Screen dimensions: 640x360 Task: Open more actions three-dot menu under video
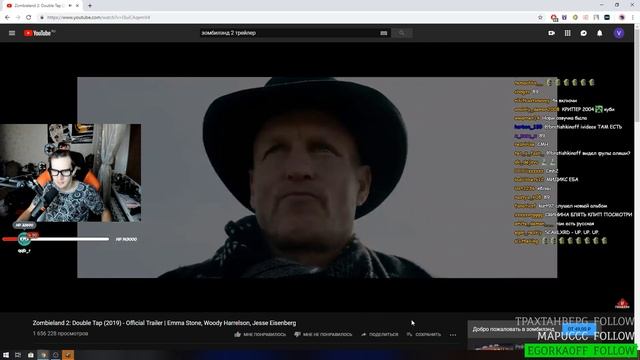[x=453, y=335]
